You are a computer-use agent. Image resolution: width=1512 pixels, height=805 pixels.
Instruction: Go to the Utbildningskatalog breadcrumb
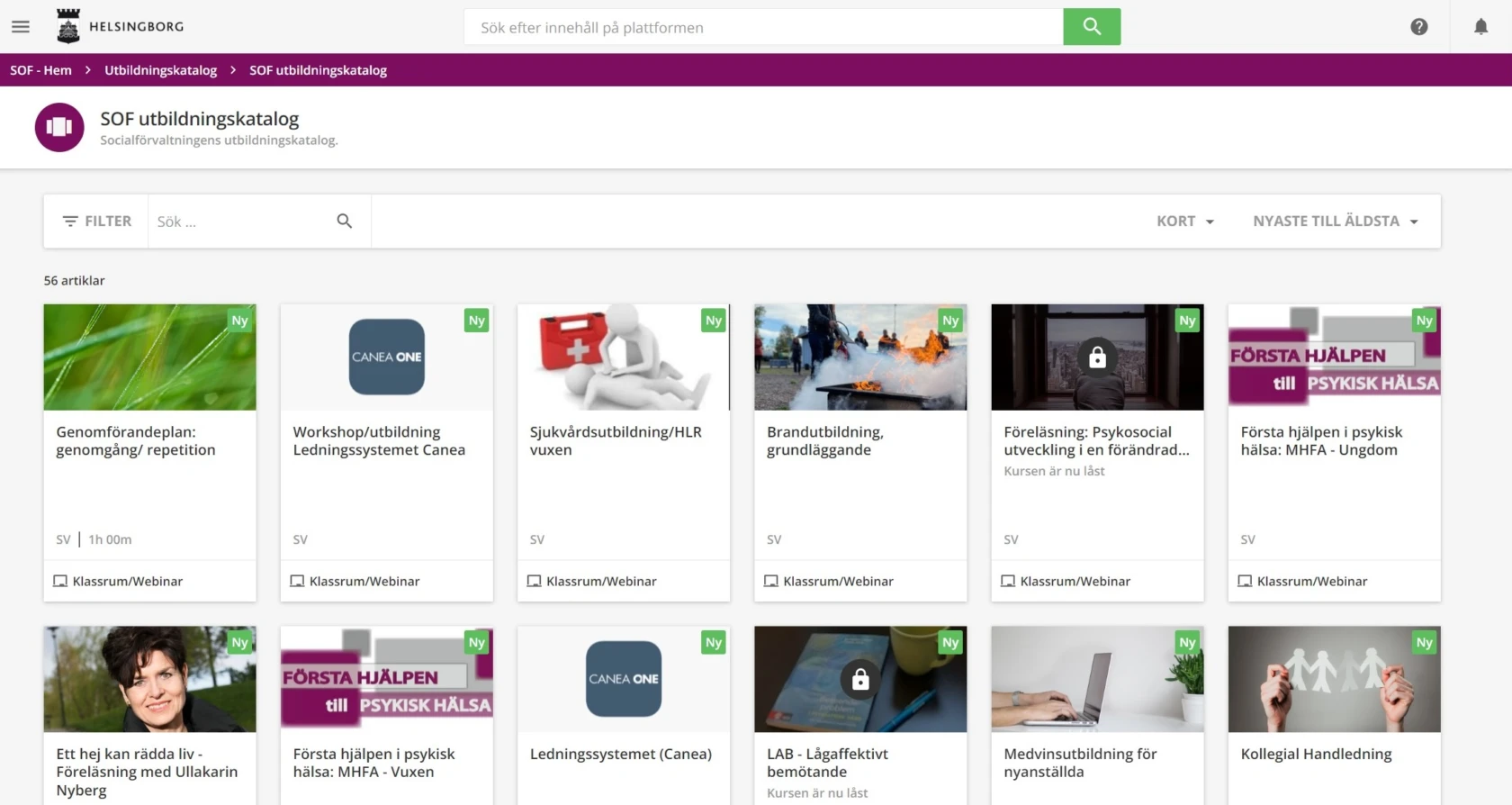[x=160, y=70]
